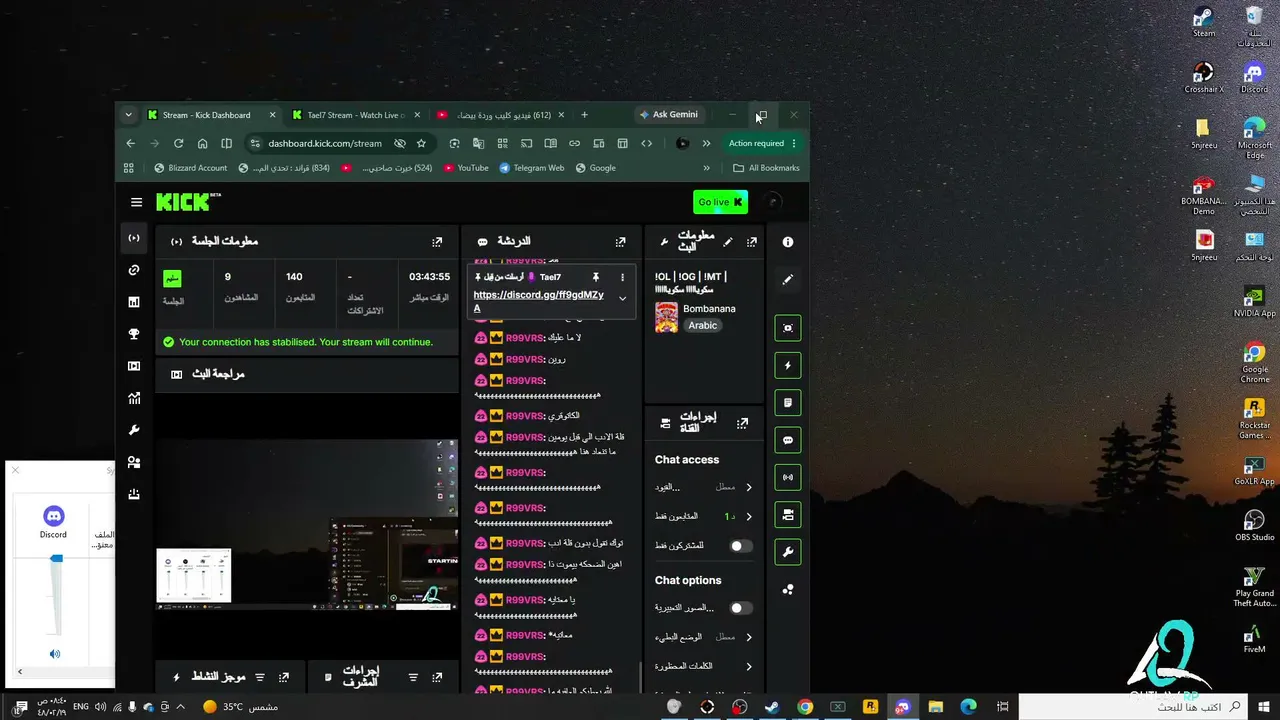Open a new Chrome tab

584,115
